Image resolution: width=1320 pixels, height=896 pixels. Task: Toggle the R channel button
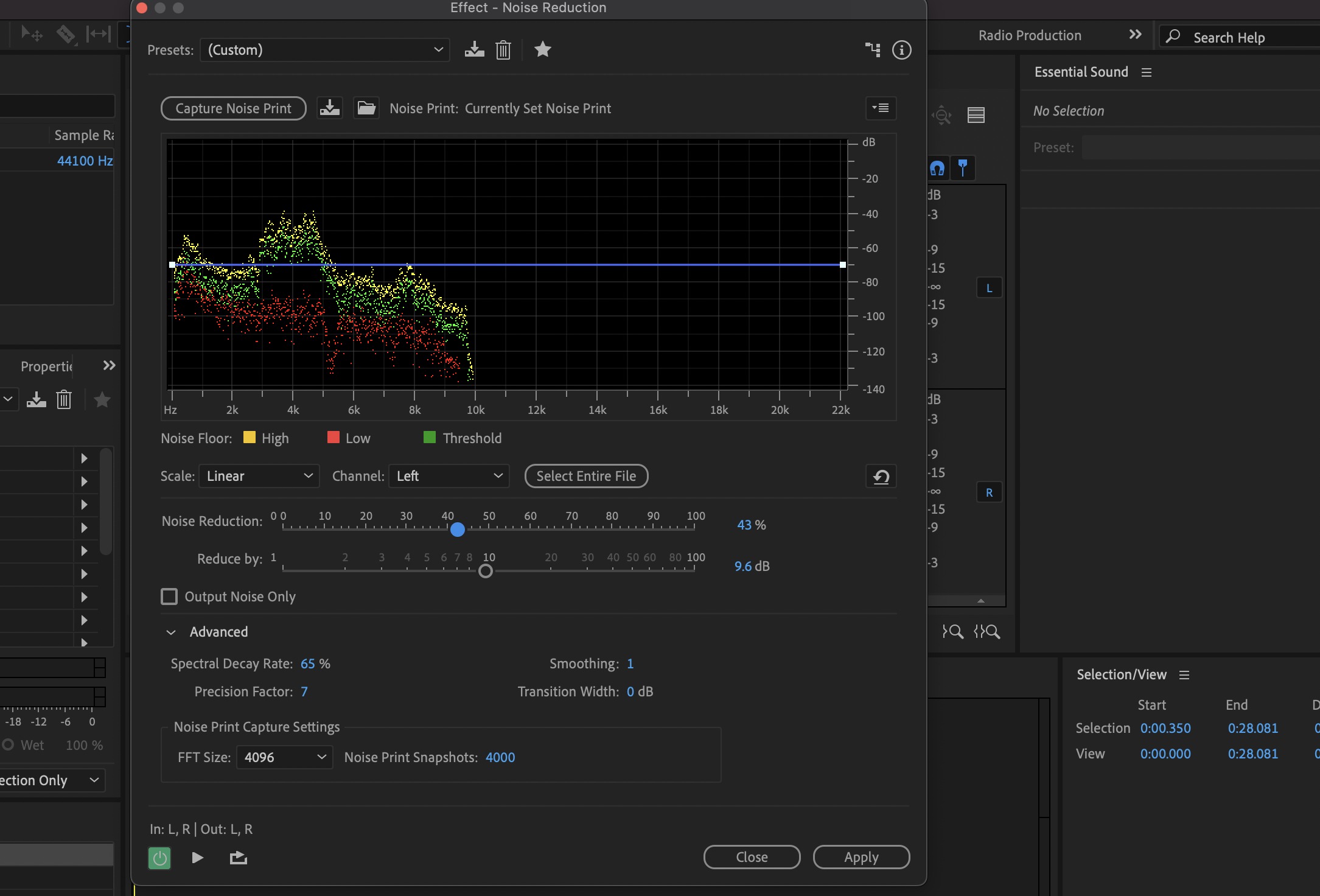click(x=990, y=492)
